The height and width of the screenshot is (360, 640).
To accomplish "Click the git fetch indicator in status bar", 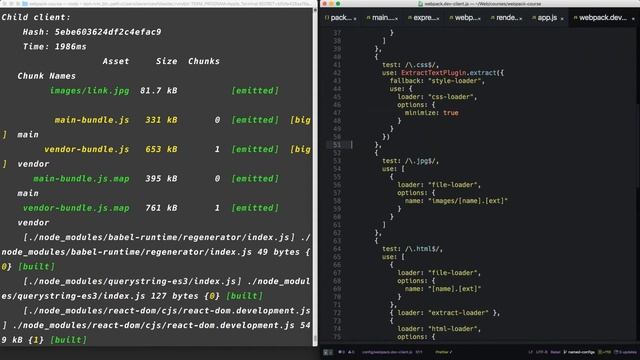I will (604, 352).
